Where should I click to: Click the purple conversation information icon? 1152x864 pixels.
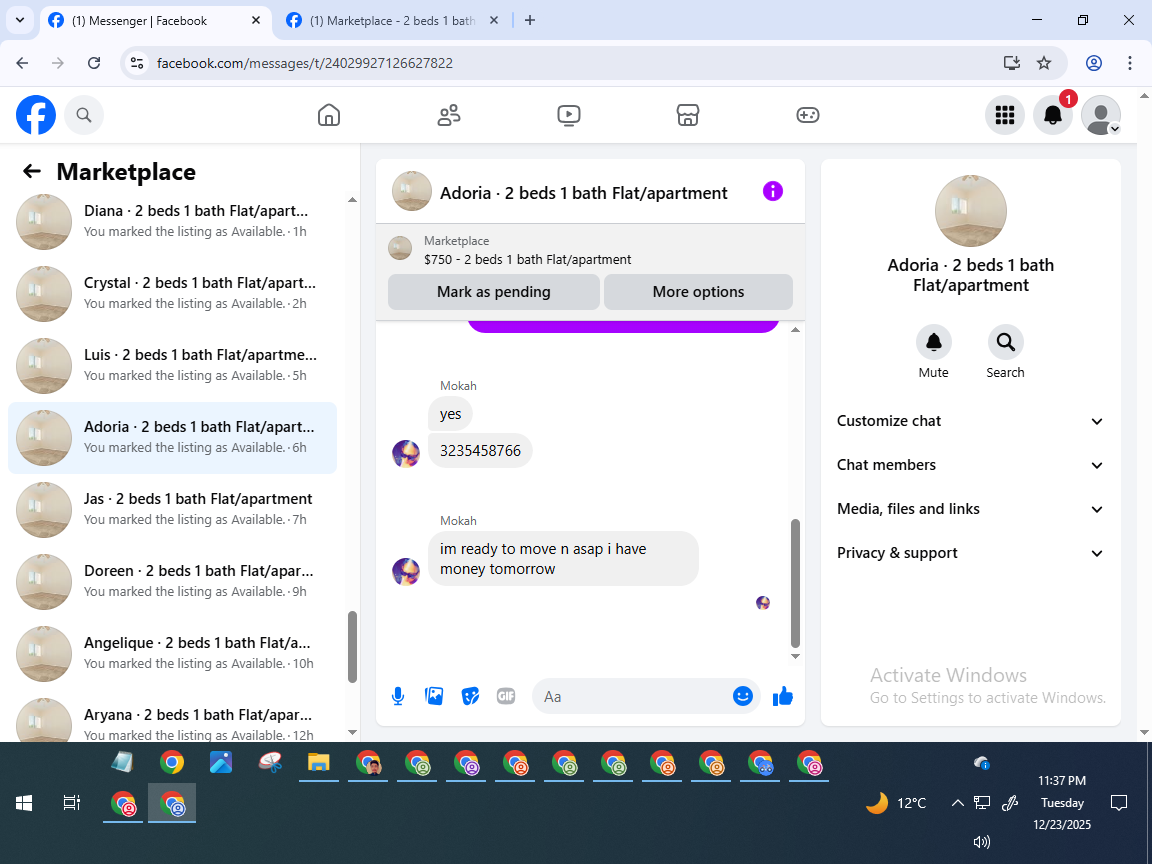773,192
